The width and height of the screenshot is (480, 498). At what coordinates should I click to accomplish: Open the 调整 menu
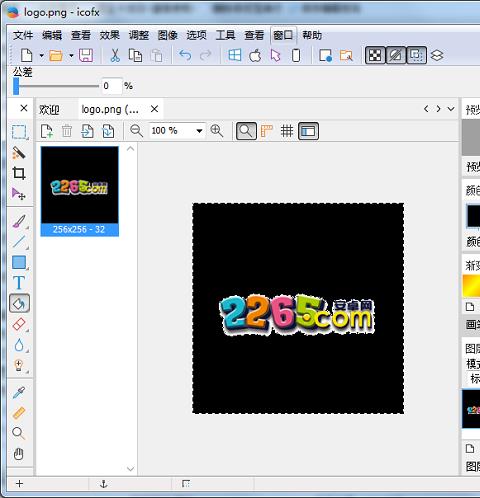(x=139, y=35)
